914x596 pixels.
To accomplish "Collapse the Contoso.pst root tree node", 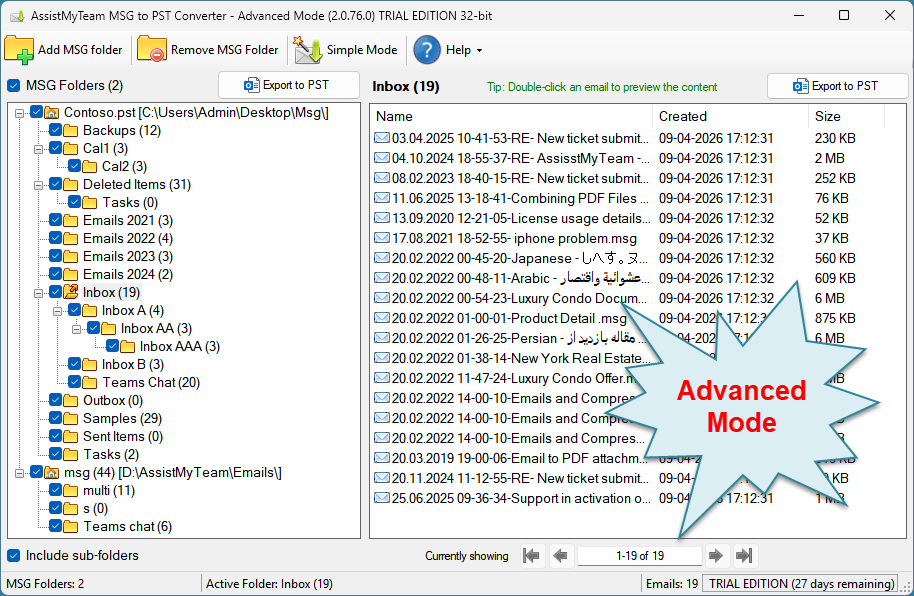I will (x=19, y=113).
